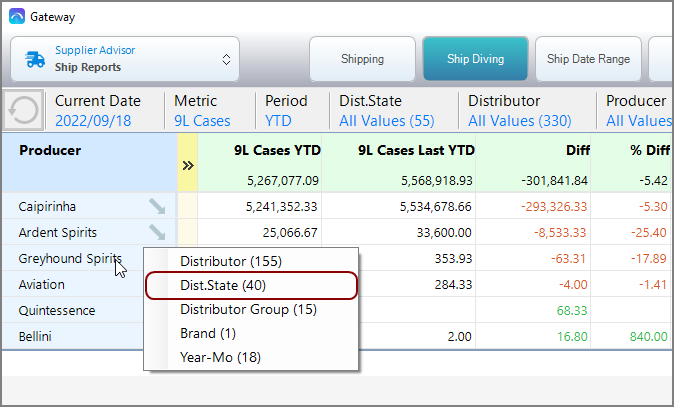Click the refresh circular arrow icon
Screen dimensions: 674x407
tap(23, 110)
